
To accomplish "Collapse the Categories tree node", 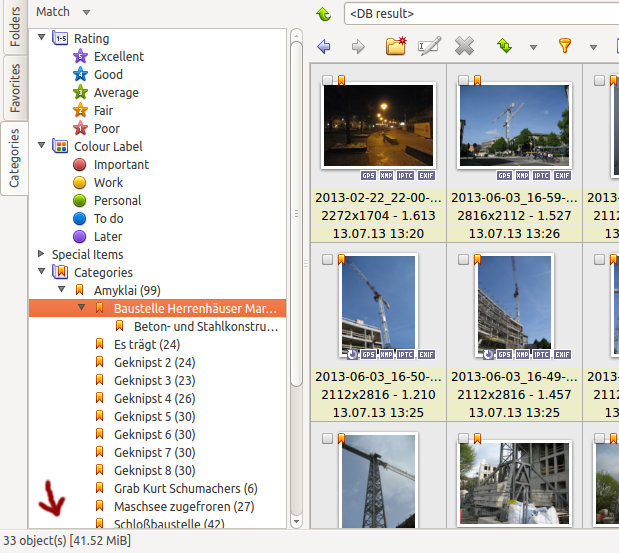I will coord(41,271).
